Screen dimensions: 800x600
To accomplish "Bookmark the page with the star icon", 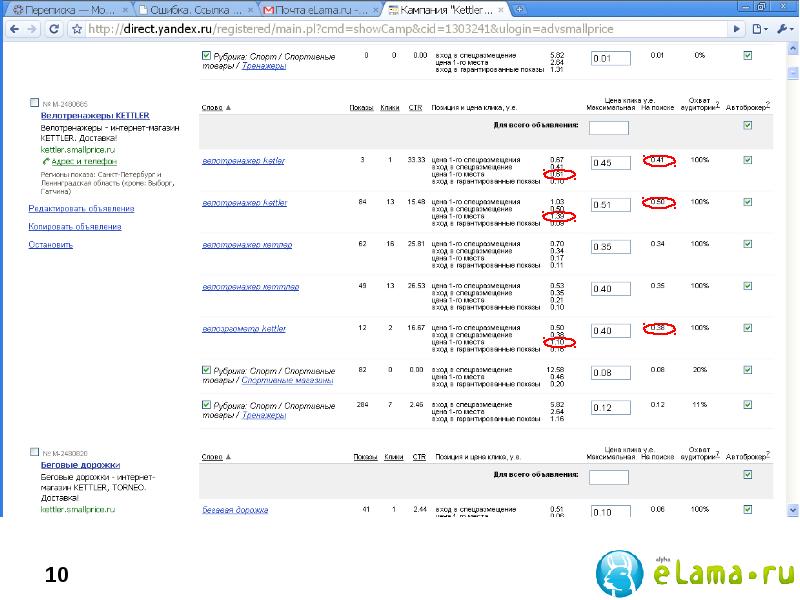I will [77, 29].
